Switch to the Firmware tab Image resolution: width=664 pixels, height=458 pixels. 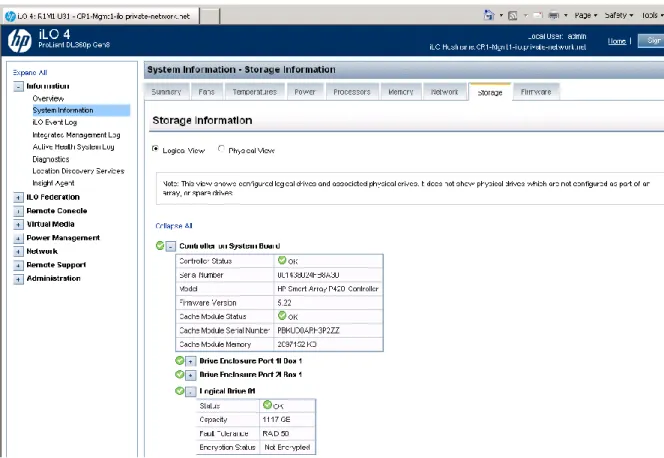536,92
